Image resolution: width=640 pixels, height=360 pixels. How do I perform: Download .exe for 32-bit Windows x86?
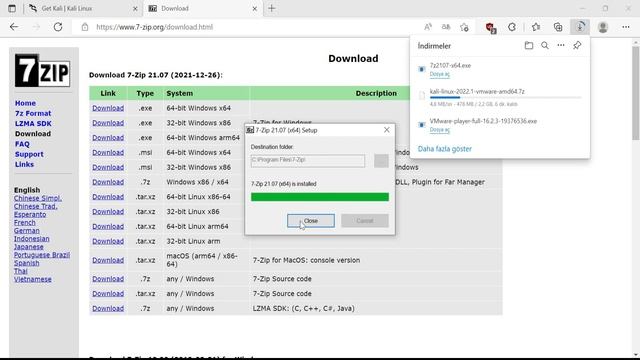[108, 123]
